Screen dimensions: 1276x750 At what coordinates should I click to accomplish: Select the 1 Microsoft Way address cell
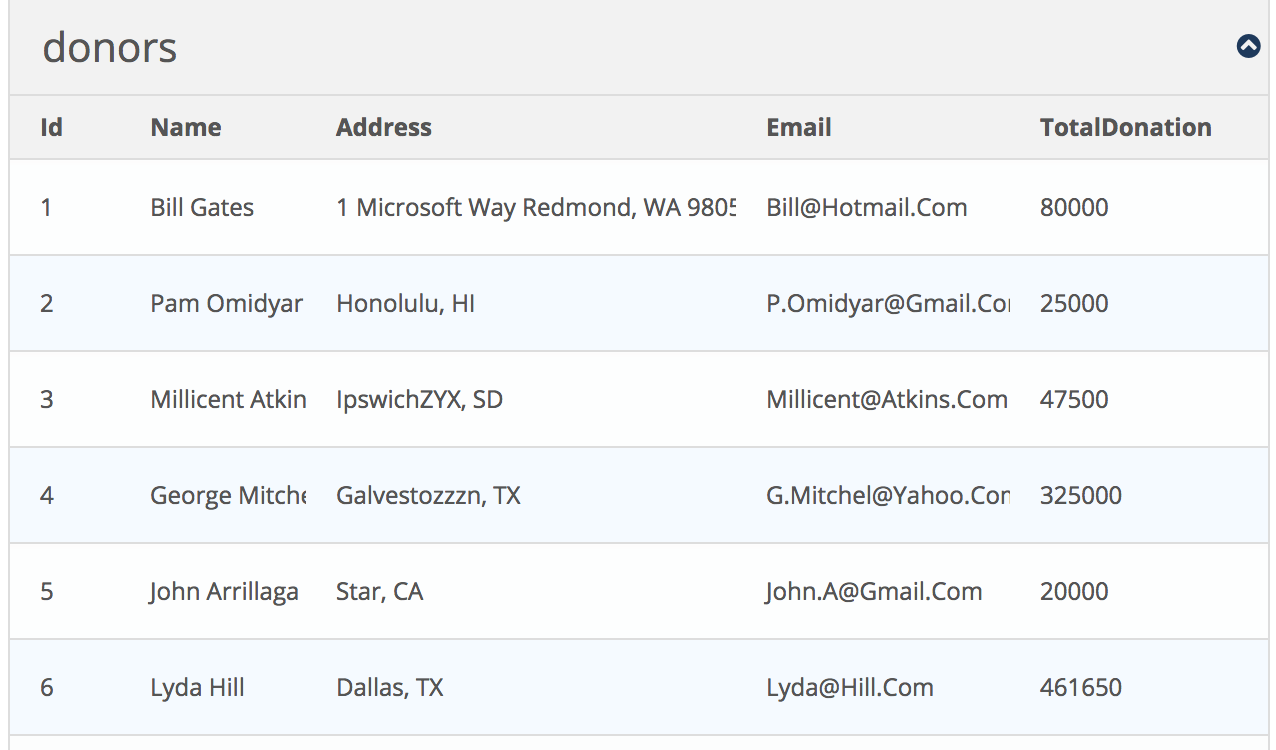tap(535, 208)
